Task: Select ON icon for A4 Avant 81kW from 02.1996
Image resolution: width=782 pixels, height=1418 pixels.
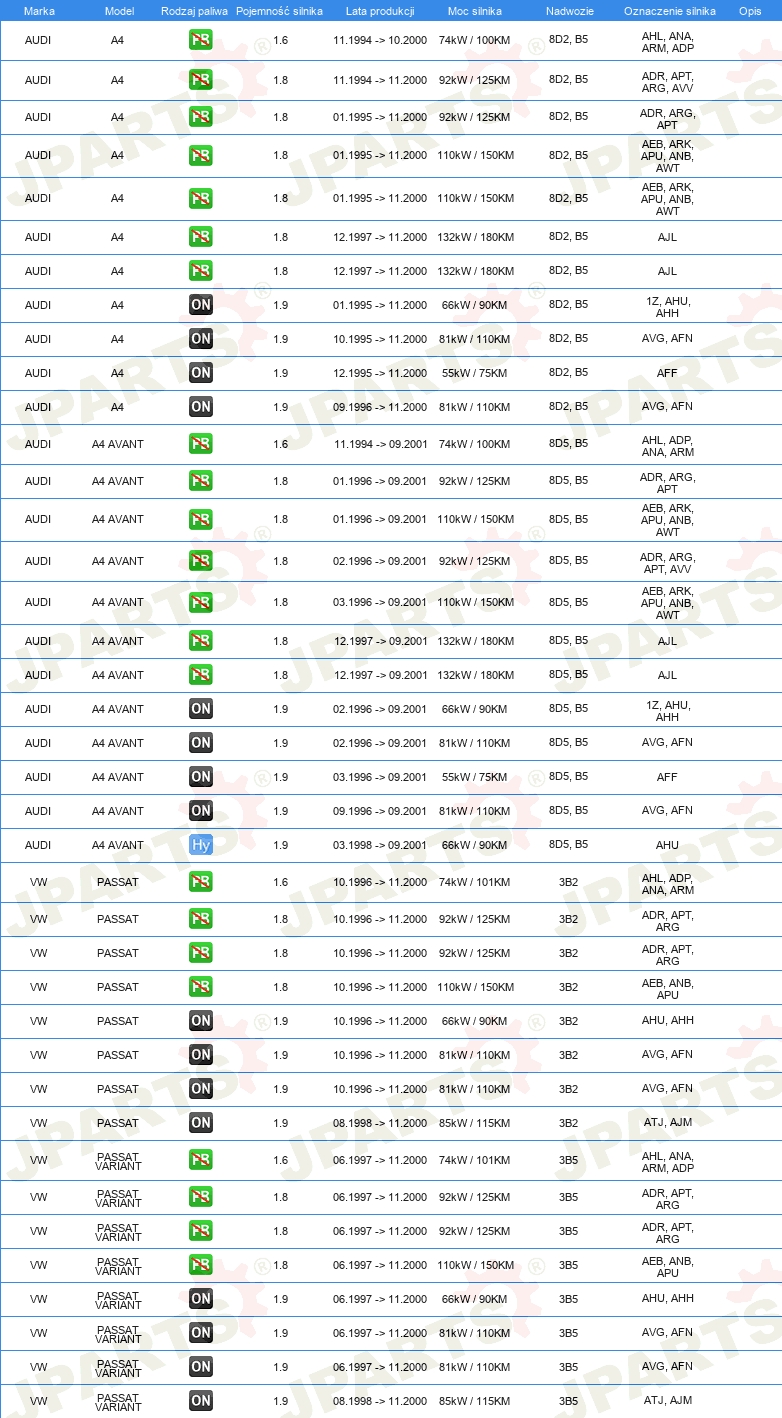Action: pos(201,743)
